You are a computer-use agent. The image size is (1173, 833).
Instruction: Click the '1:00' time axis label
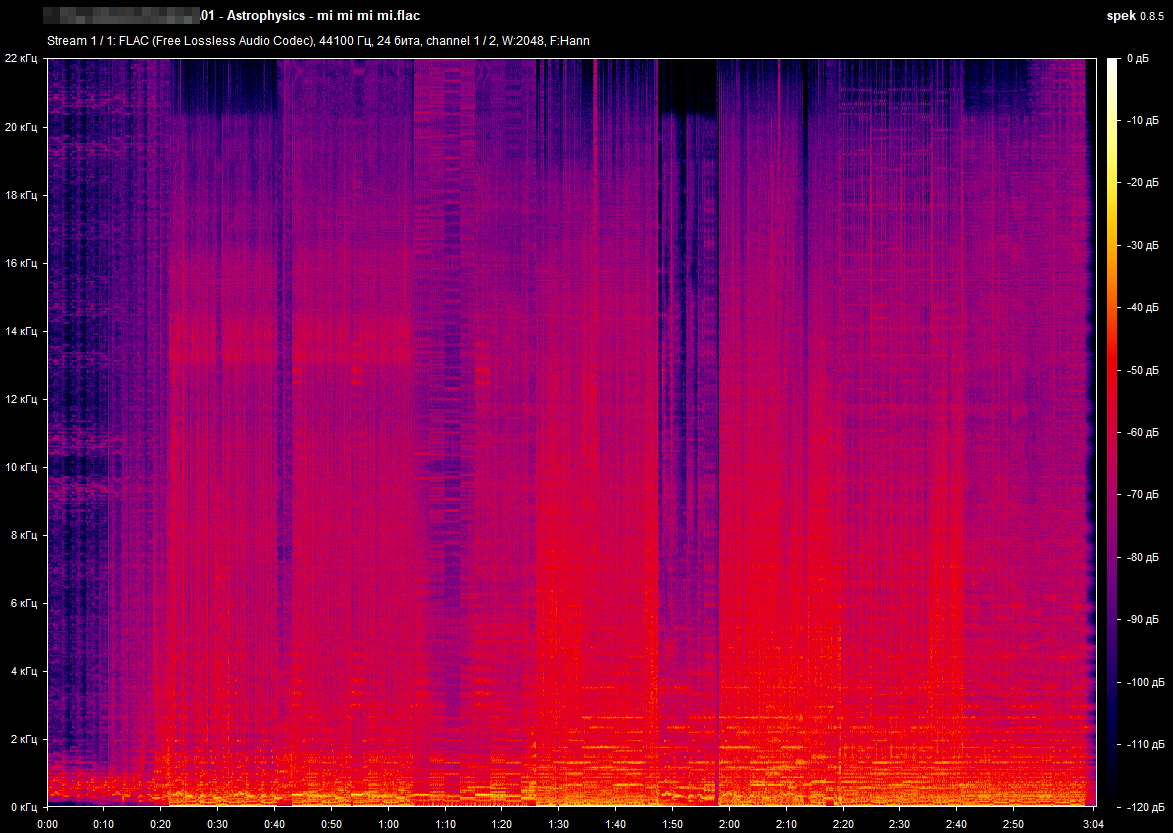(x=388, y=824)
